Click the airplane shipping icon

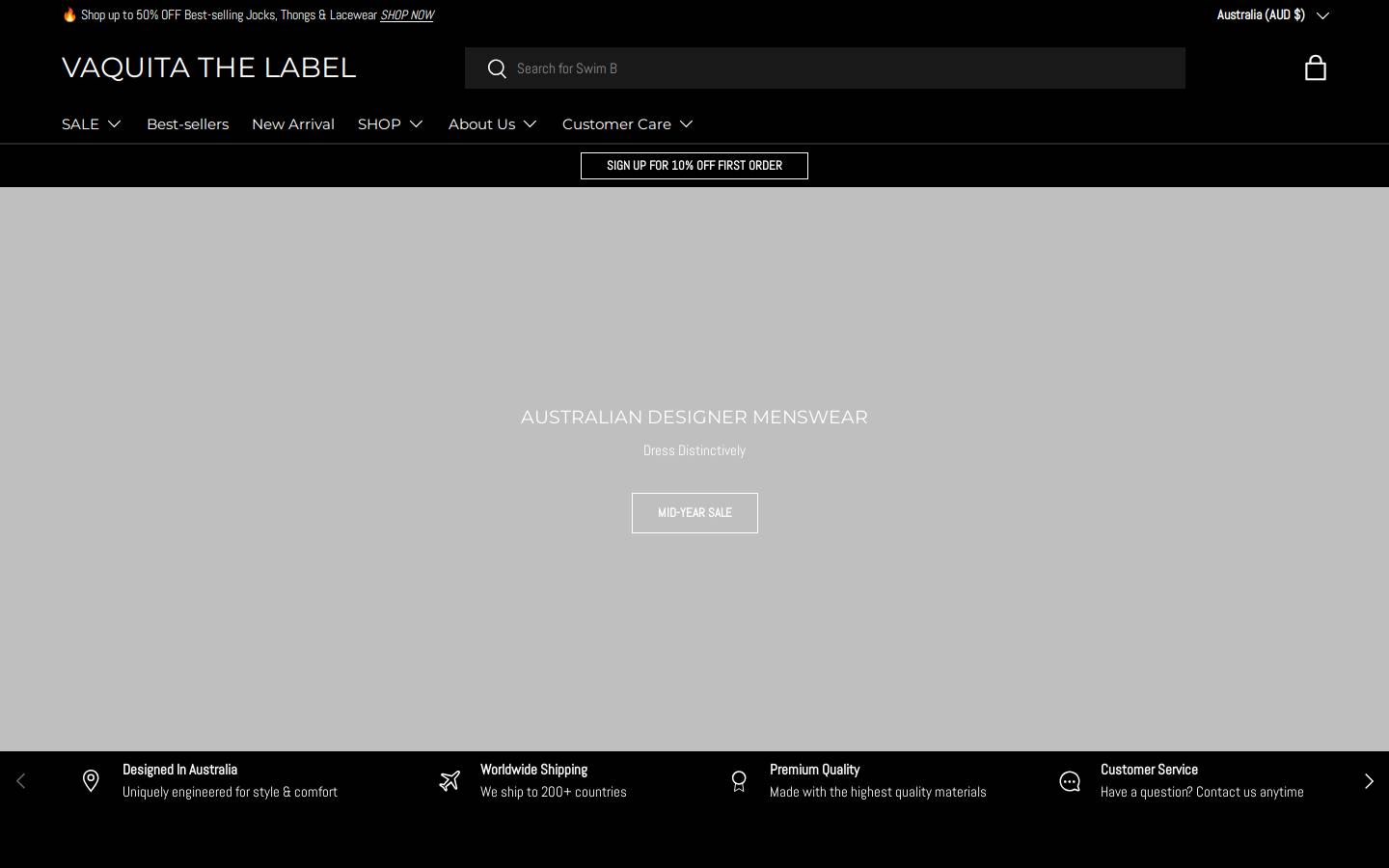[449, 781]
